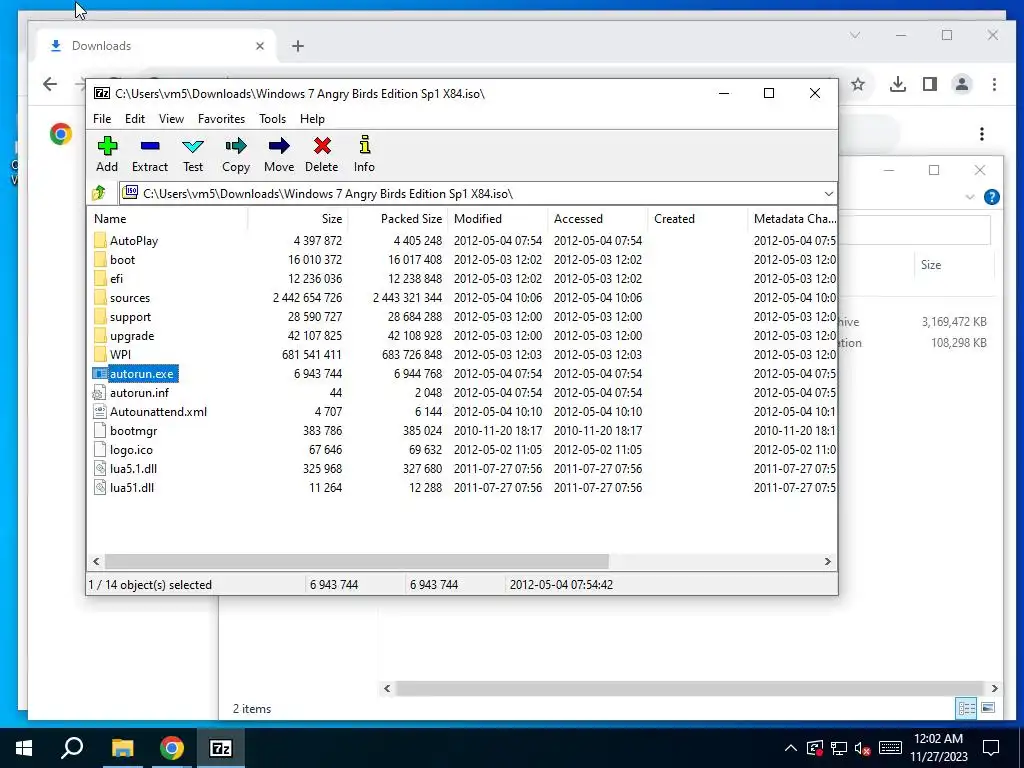Select the support folder
The width and height of the screenshot is (1024, 768).
(x=130, y=317)
